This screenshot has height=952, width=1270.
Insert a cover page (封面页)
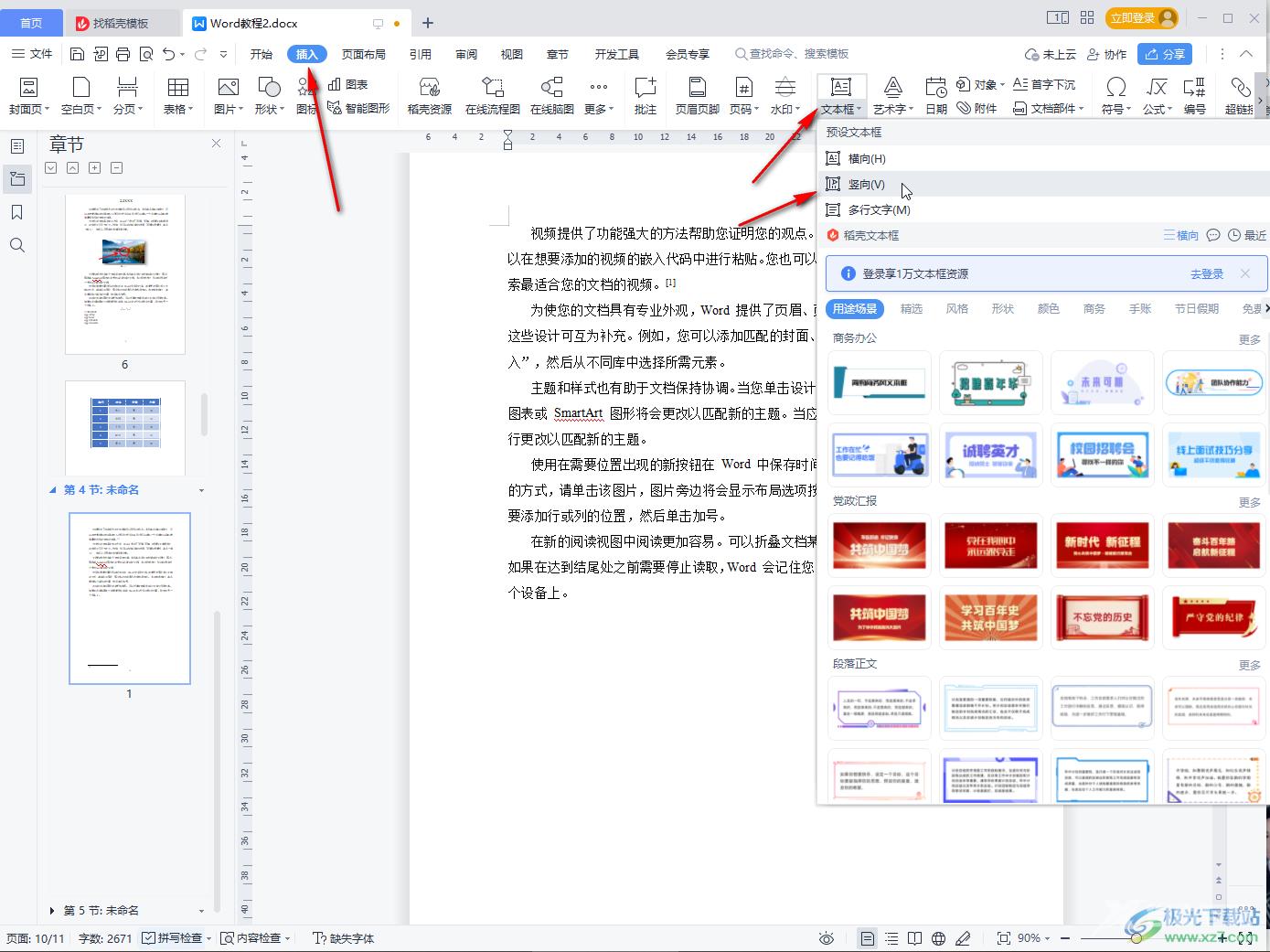[x=28, y=96]
